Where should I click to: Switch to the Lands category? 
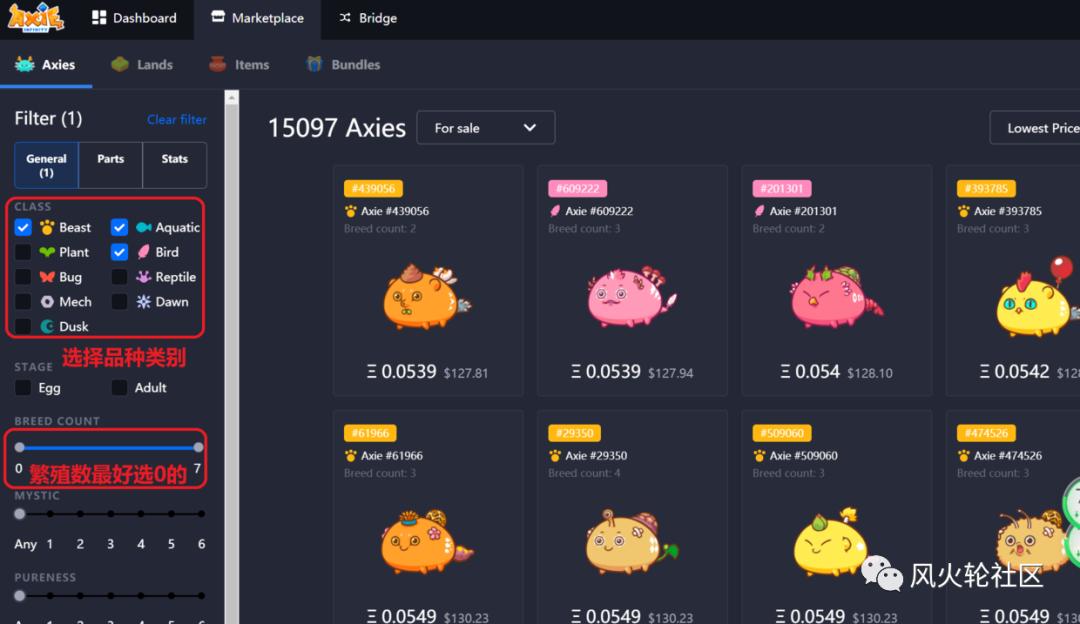click(x=142, y=65)
